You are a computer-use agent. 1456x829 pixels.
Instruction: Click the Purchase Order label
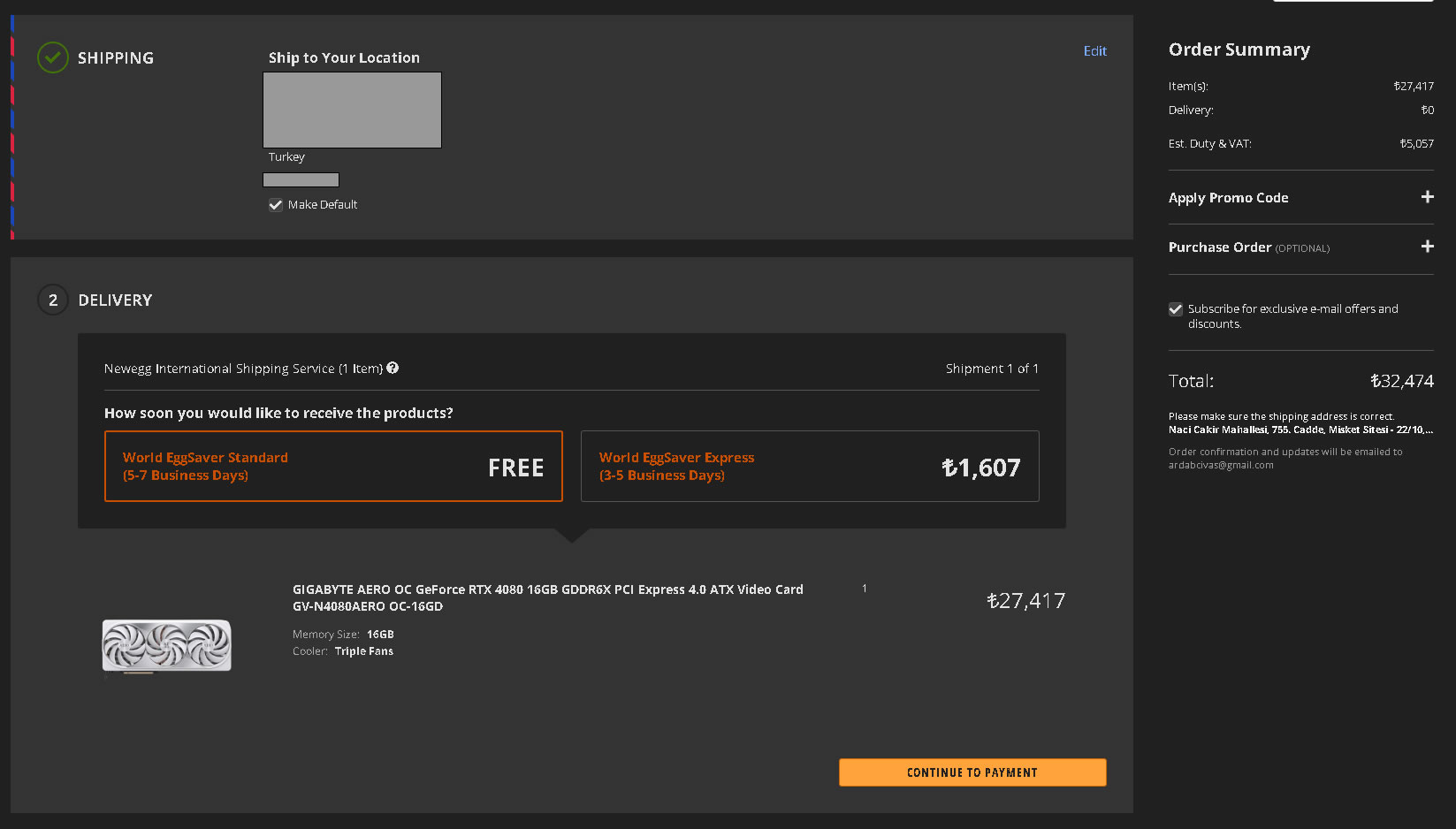click(x=1220, y=247)
